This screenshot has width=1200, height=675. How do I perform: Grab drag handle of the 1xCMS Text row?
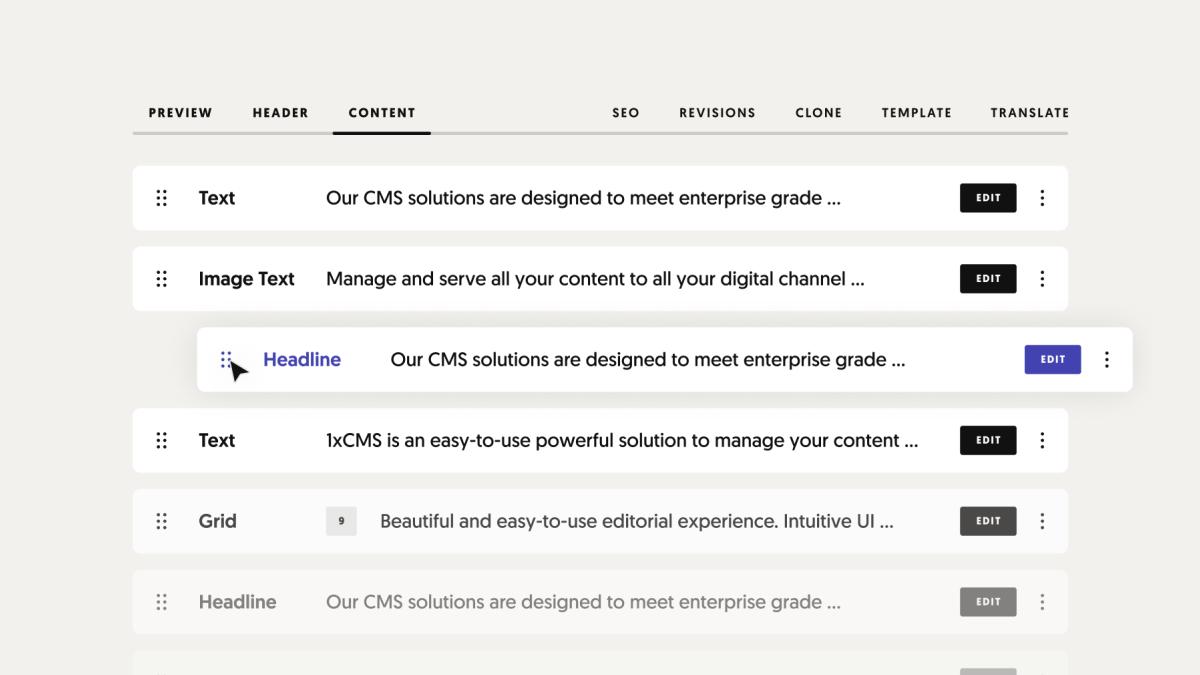[162, 440]
